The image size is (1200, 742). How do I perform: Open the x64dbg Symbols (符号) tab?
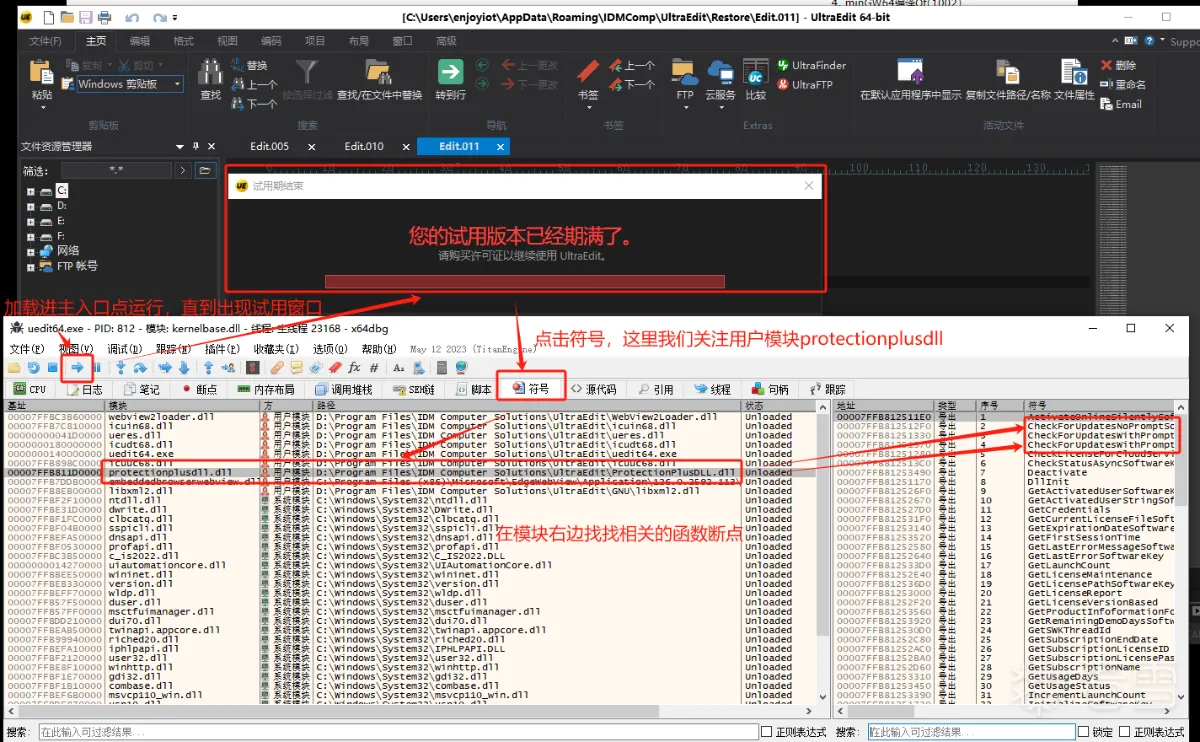pyautogui.click(x=530, y=389)
